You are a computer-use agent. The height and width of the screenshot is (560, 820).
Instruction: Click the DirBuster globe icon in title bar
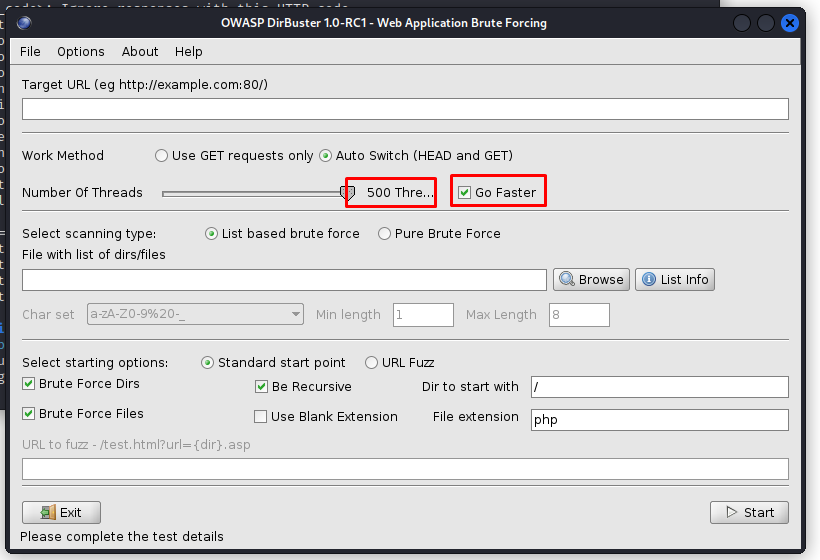point(24,23)
